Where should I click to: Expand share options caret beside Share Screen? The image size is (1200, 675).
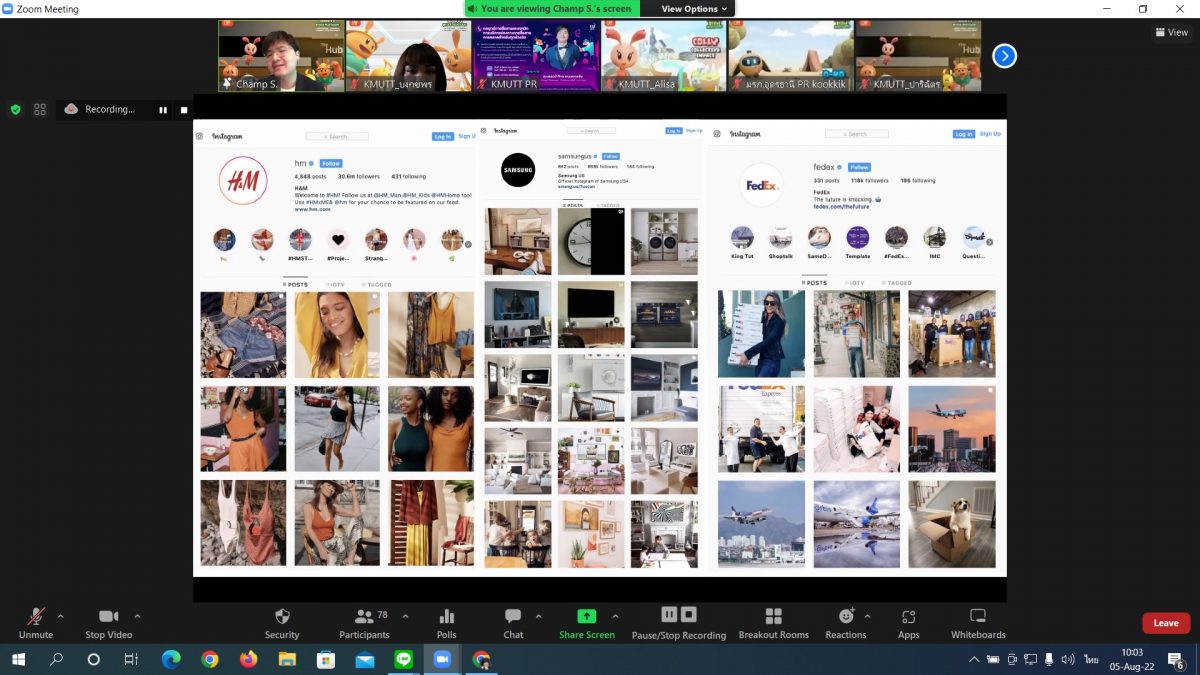(x=615, y=616)
